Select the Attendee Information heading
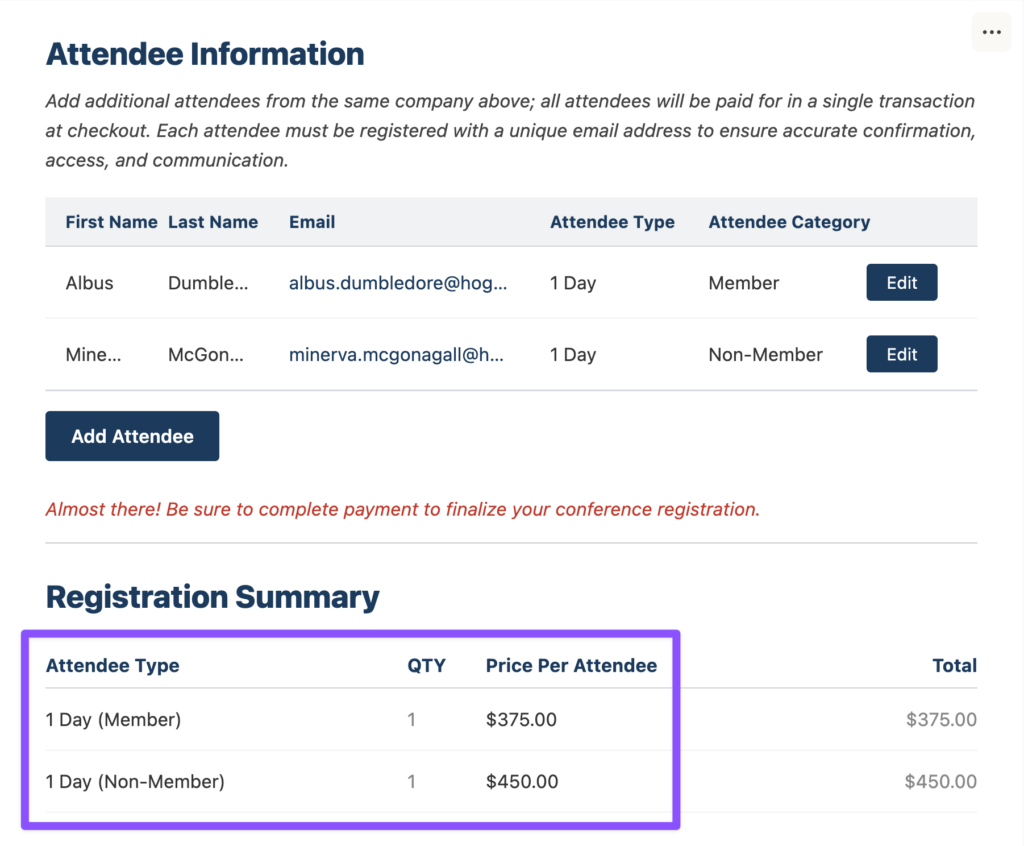Screen dimensions: 1024x846 pyautogui.click(x=204, y=54)
